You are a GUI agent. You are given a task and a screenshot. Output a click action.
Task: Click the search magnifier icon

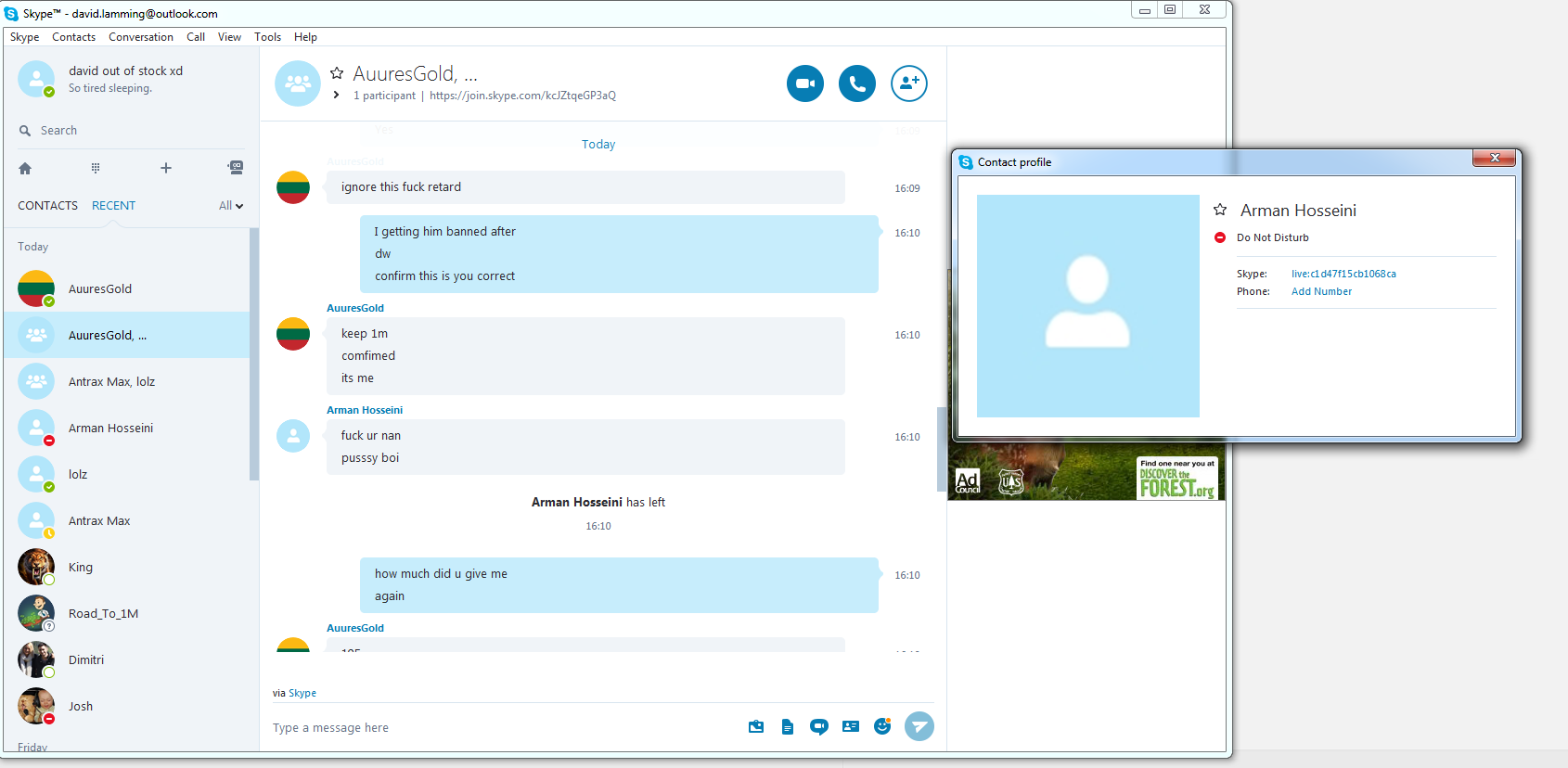point(25,131)
